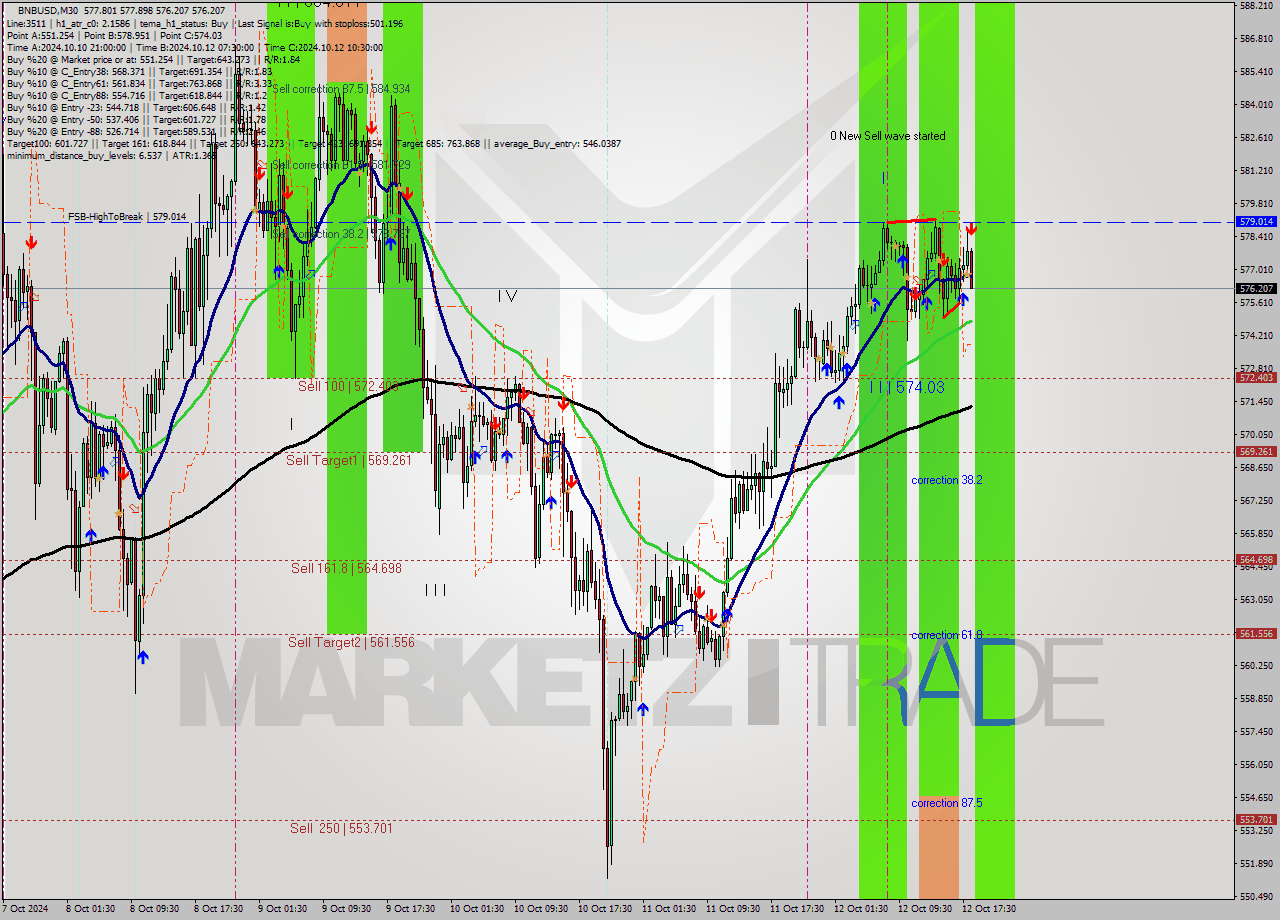Click the black 576.207 current price marker
The height and width of the screenshot is (920, 1280).
coord(1256,288)
